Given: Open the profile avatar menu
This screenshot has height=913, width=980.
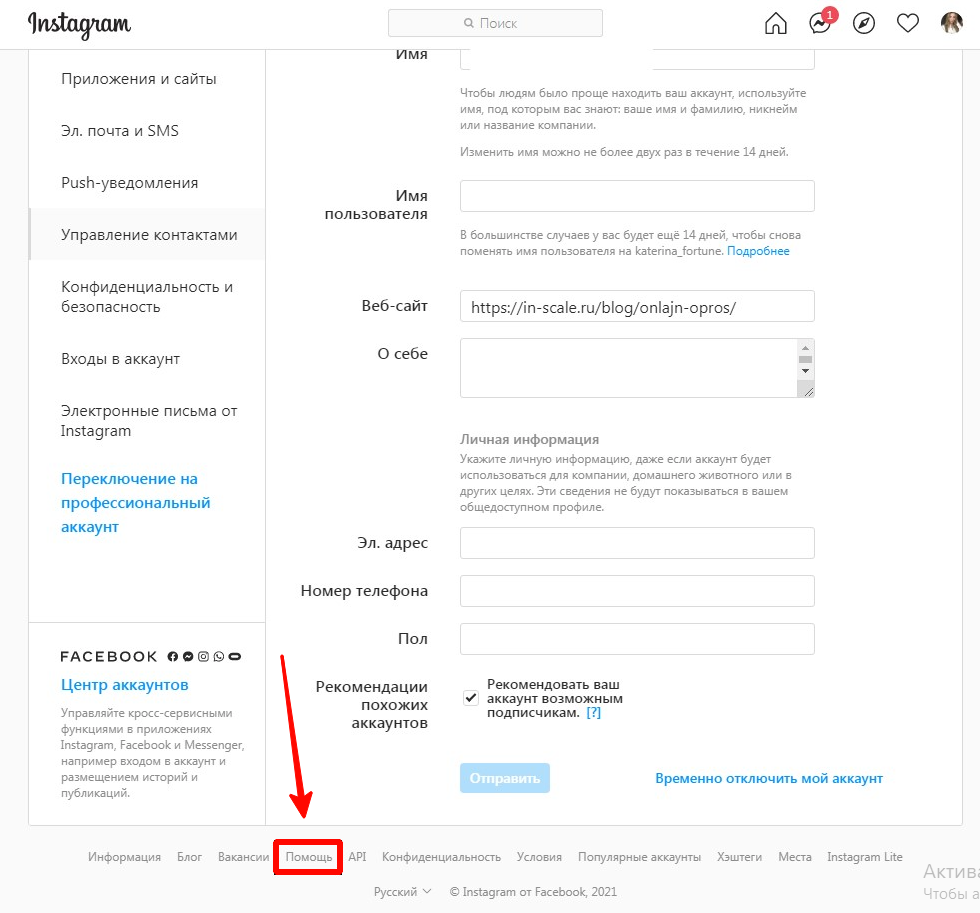Looking at the screenshot, I should [952, 23].
